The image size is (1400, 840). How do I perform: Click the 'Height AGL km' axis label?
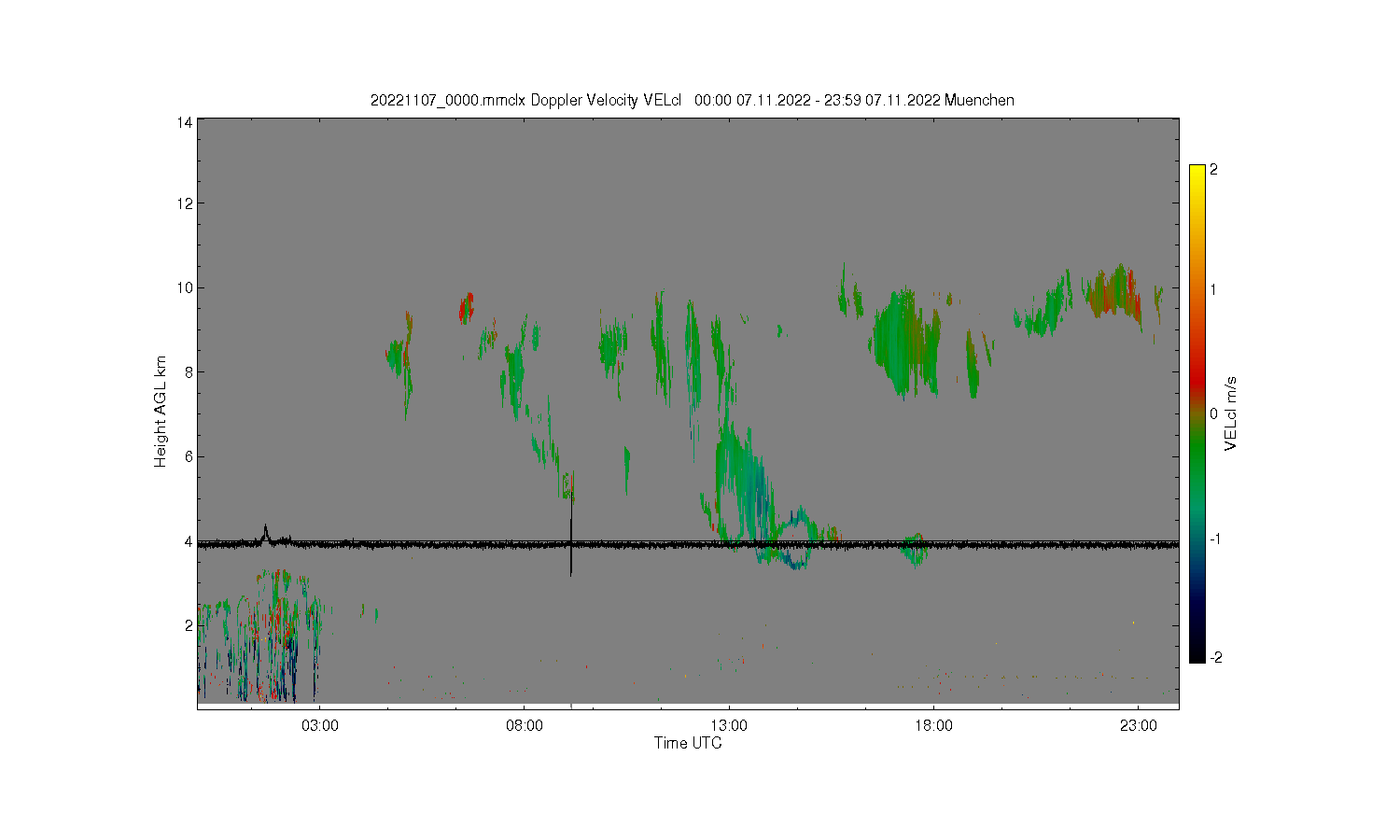(161, 412)
